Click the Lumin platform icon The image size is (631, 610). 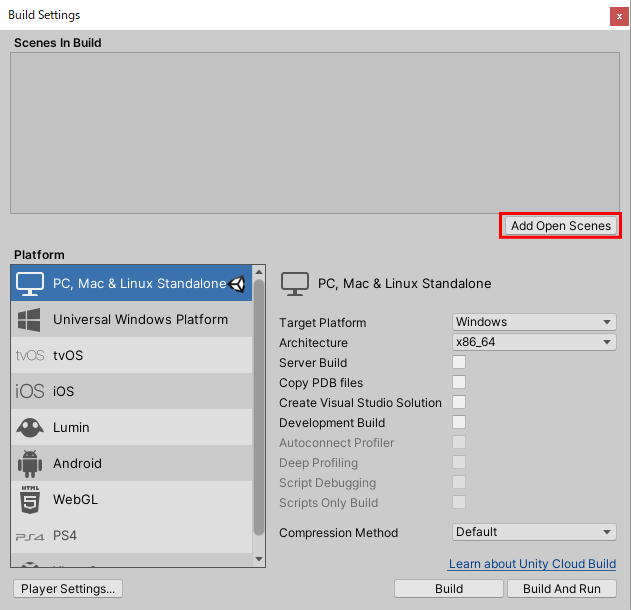click(30, 427)
